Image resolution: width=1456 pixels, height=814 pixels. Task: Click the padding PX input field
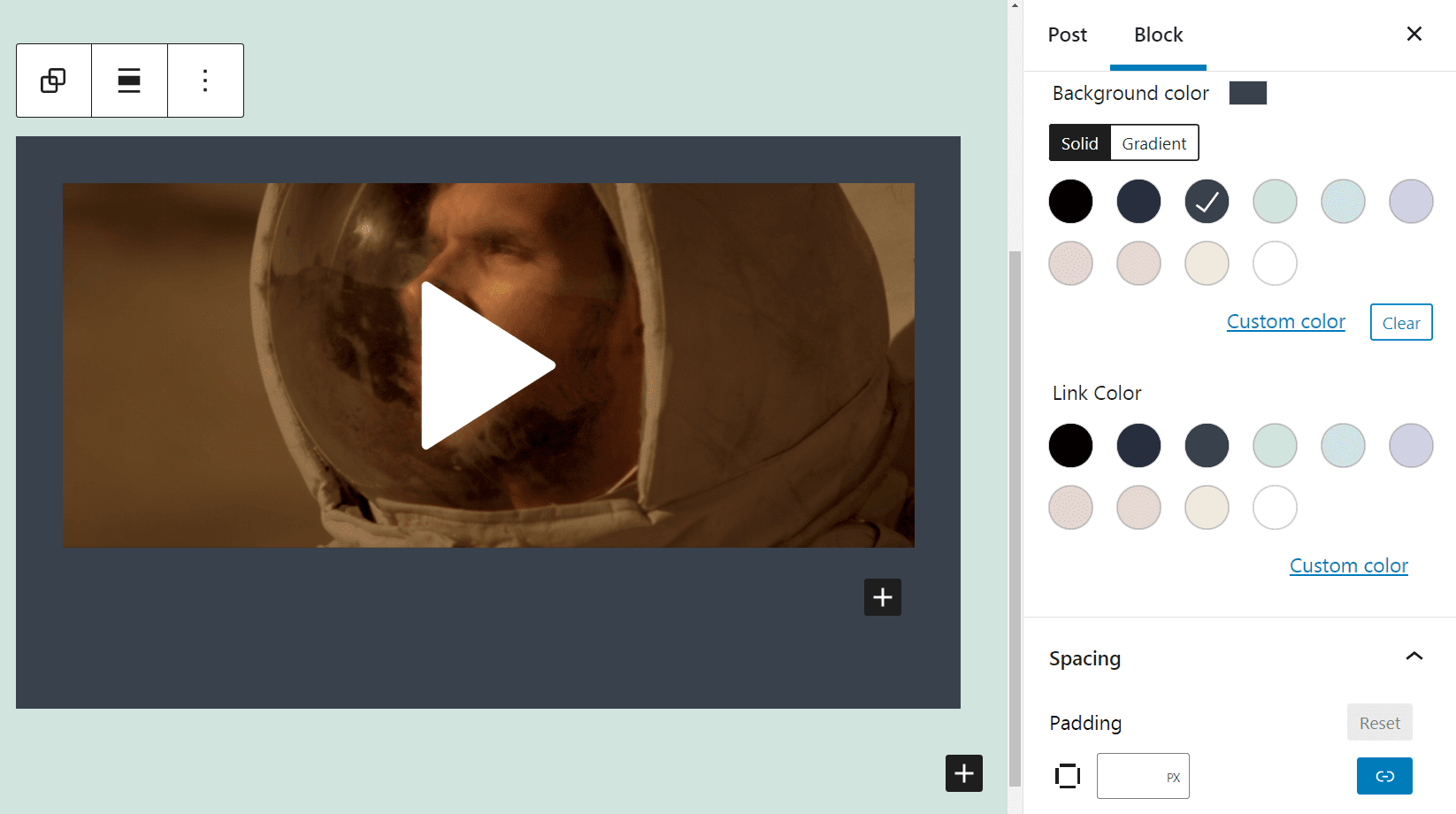[1143, 775]
